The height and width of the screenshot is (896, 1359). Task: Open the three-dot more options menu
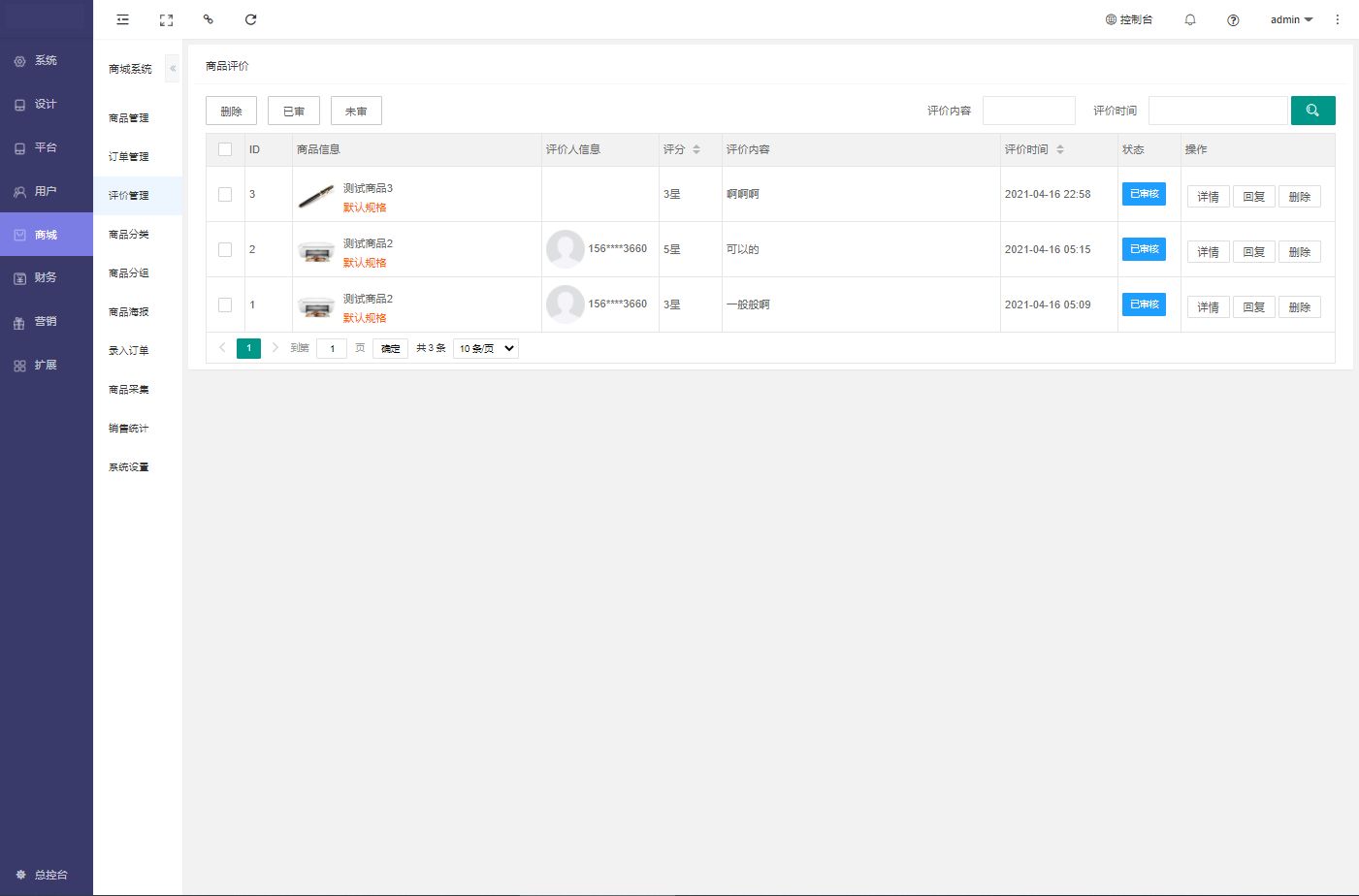click(x=1337, y=19)
